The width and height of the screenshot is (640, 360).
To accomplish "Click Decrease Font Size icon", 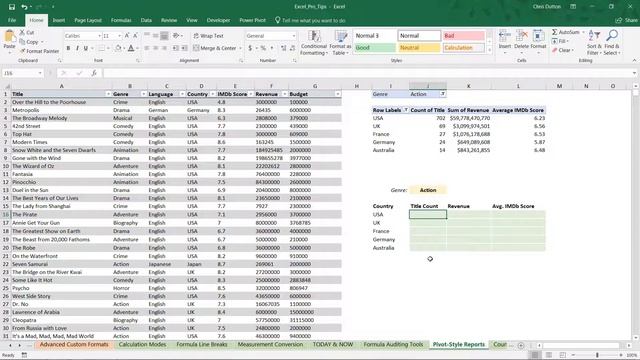I will pos(136,36).
